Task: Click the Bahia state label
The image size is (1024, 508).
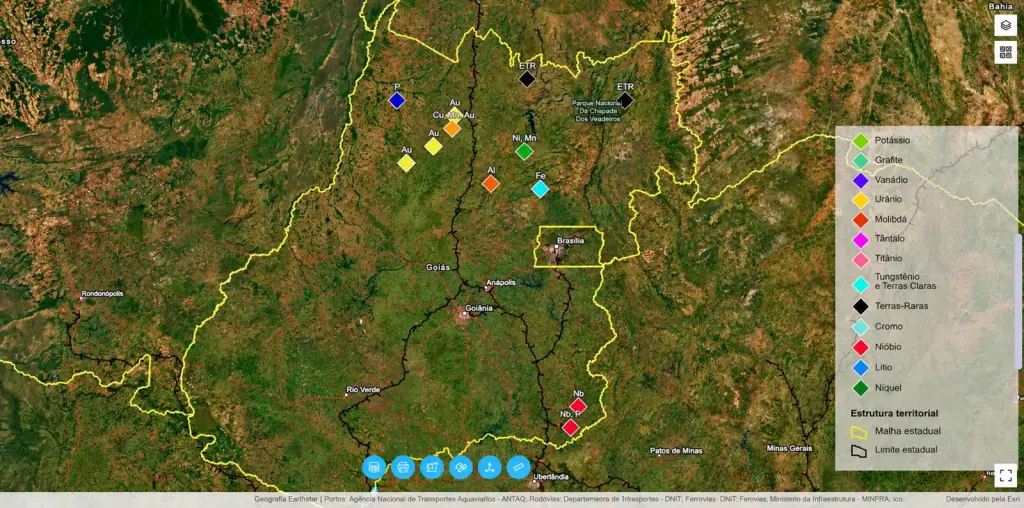Action: (x=1000, y=6)
